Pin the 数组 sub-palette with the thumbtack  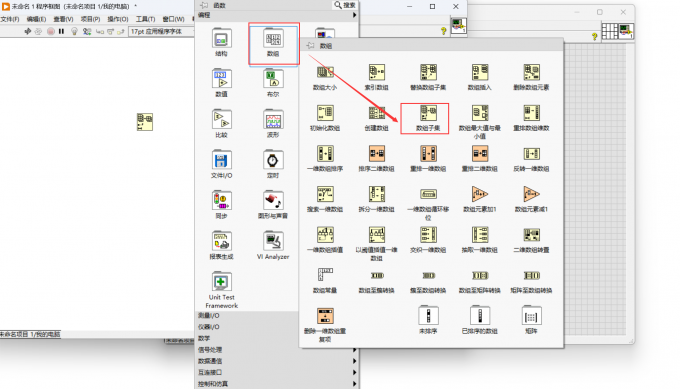click(x=310, y=46)
